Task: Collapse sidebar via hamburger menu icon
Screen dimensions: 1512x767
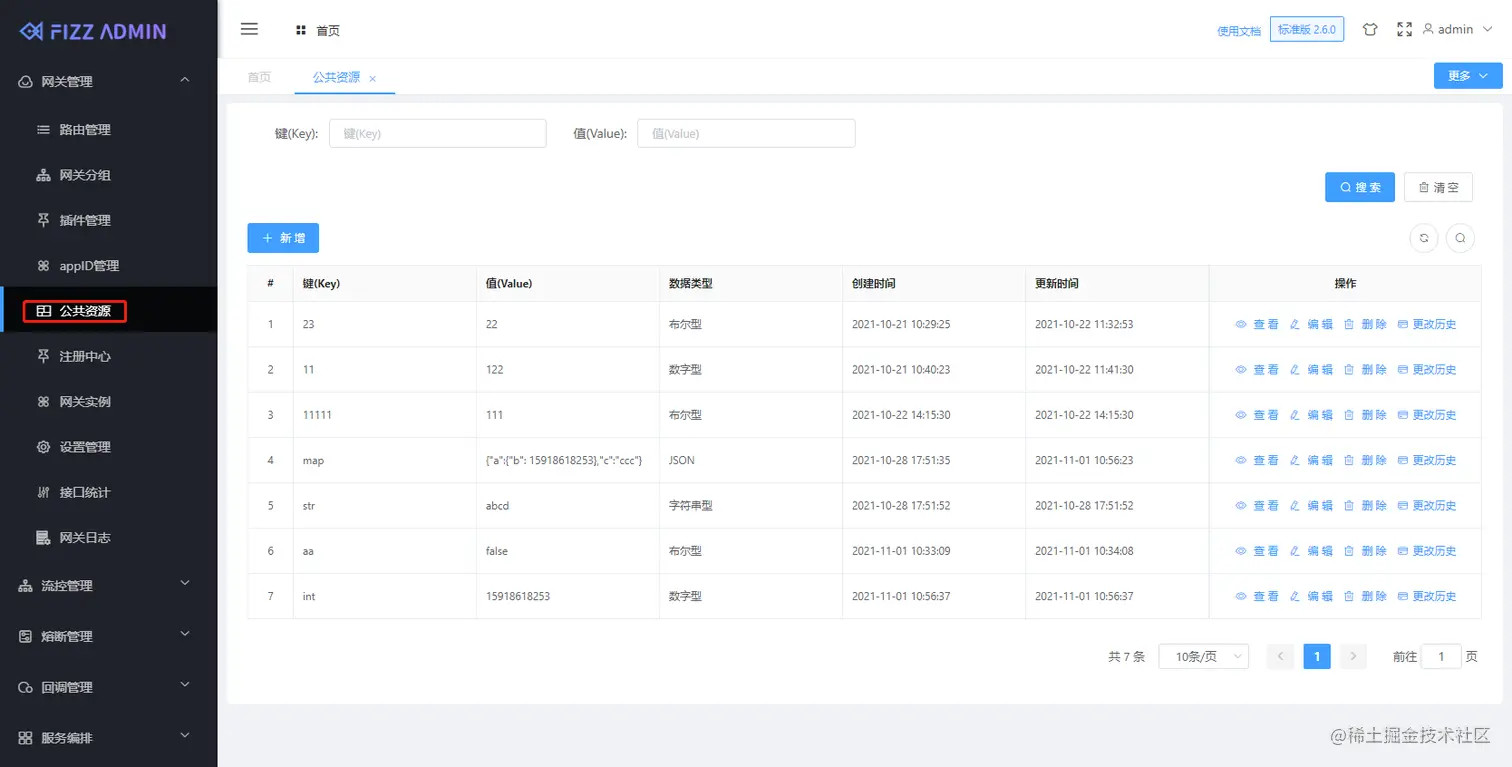Action: click(249, 29)
